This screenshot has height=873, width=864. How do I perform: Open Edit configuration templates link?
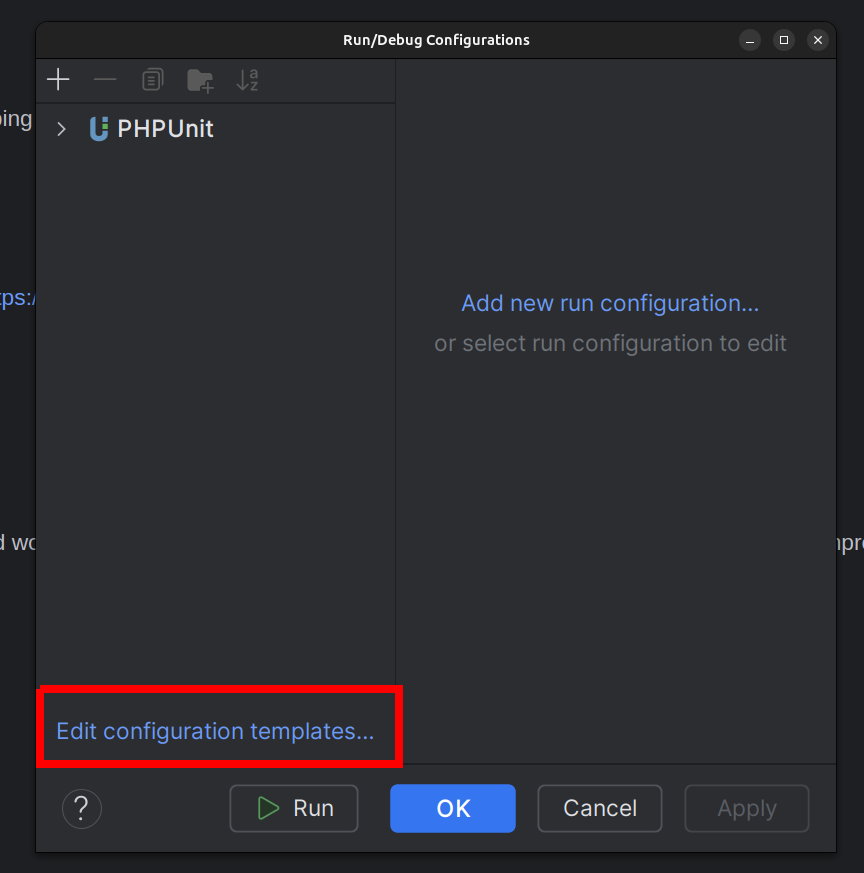pyautogui.click(x=215, y=731)
